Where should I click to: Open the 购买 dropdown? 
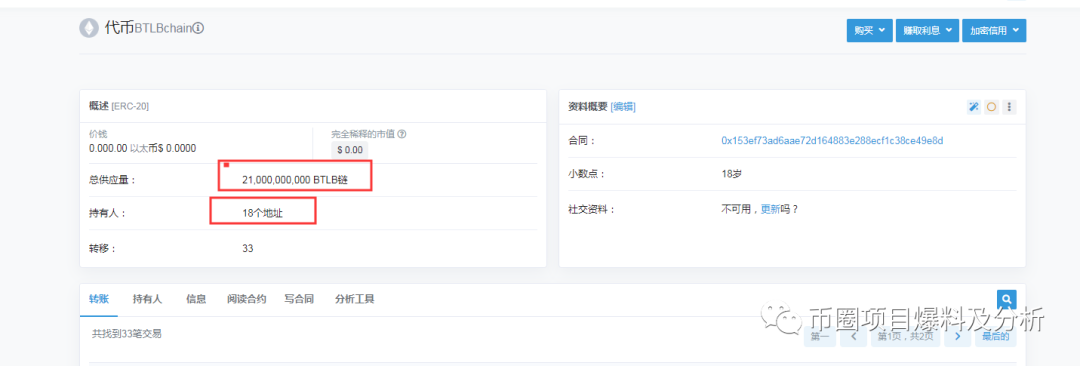click(869, 30)
